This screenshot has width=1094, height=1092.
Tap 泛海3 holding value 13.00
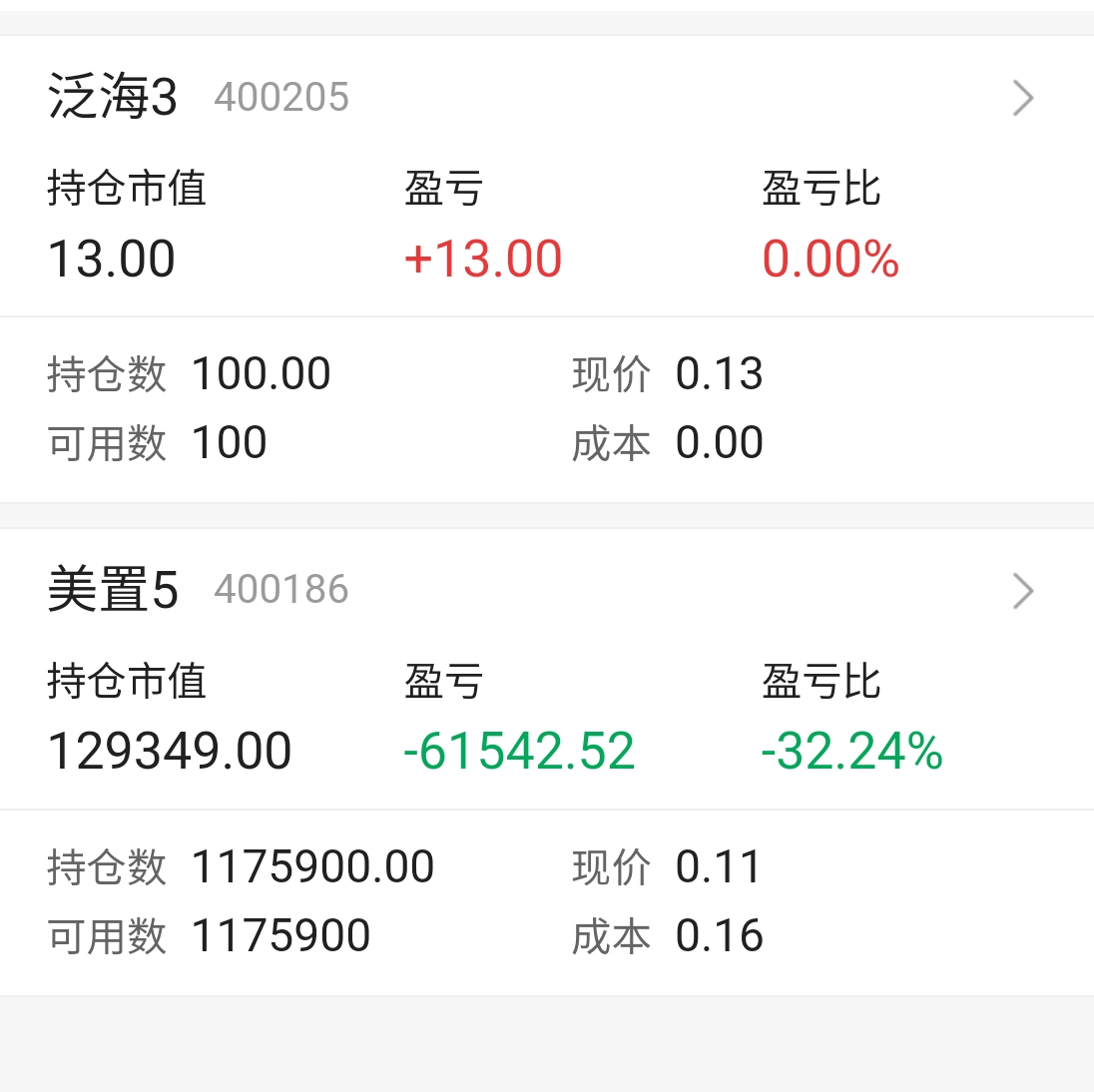[111, 259]
